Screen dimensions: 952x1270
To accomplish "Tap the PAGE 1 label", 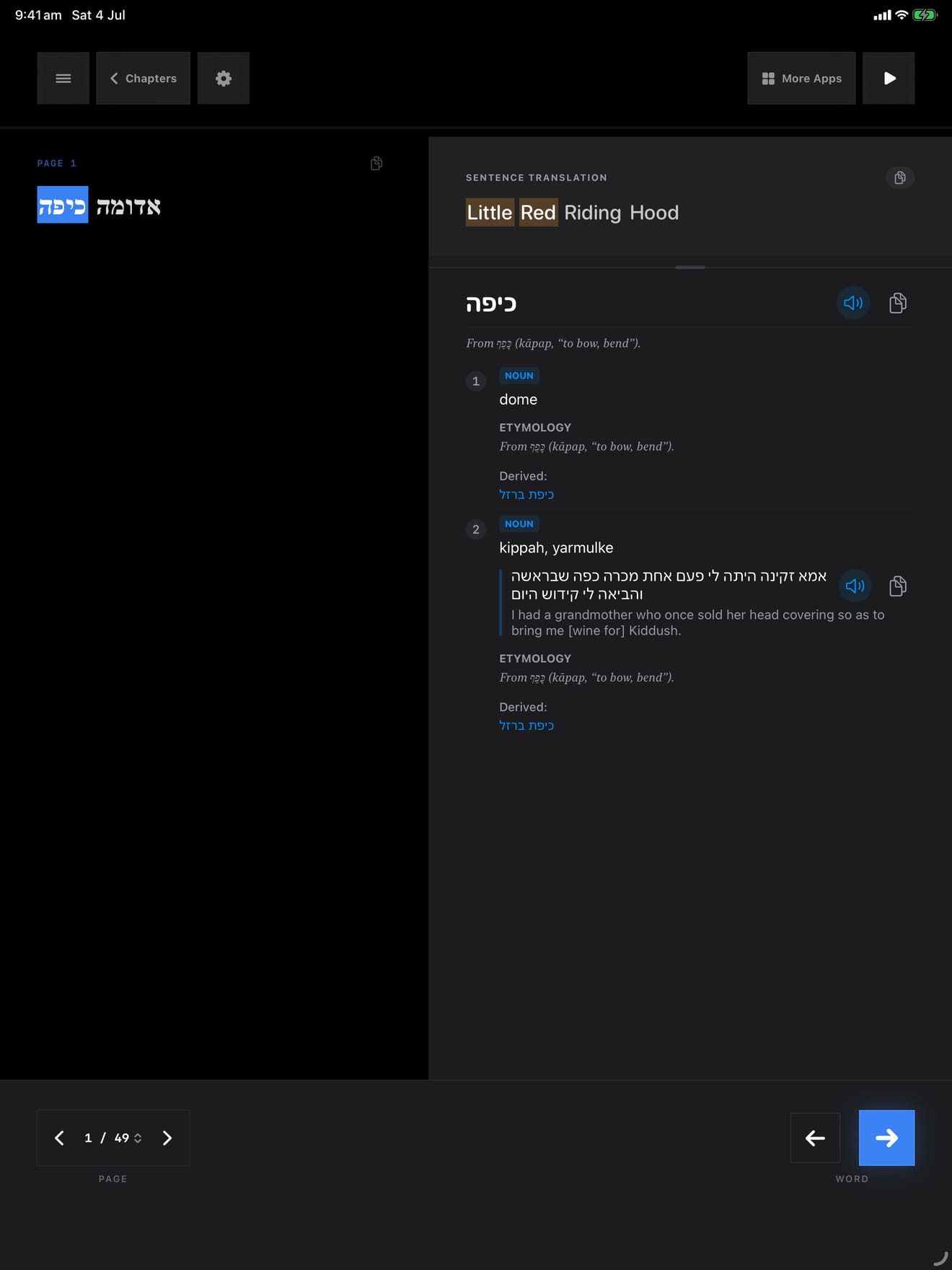I will pos(57,164).
